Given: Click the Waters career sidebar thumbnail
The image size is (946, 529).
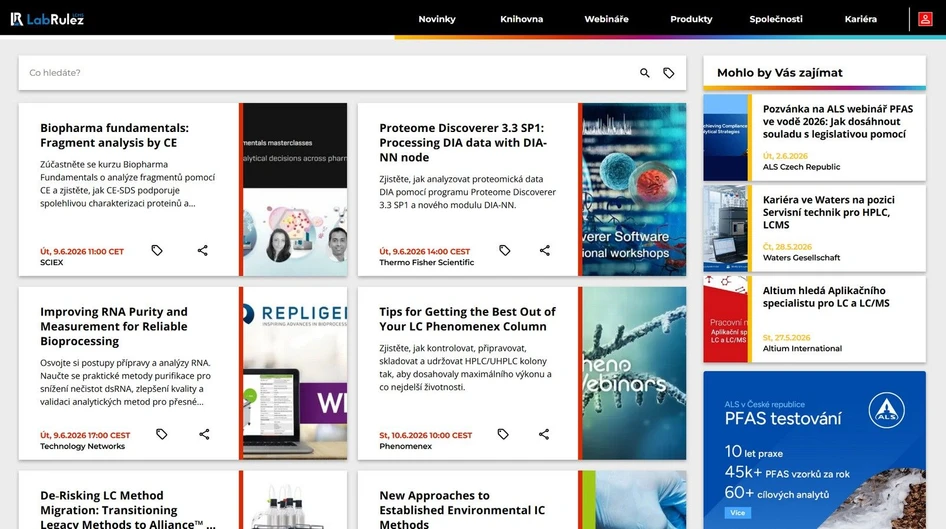Looking at the screenshot, I should tap(725, 229).
